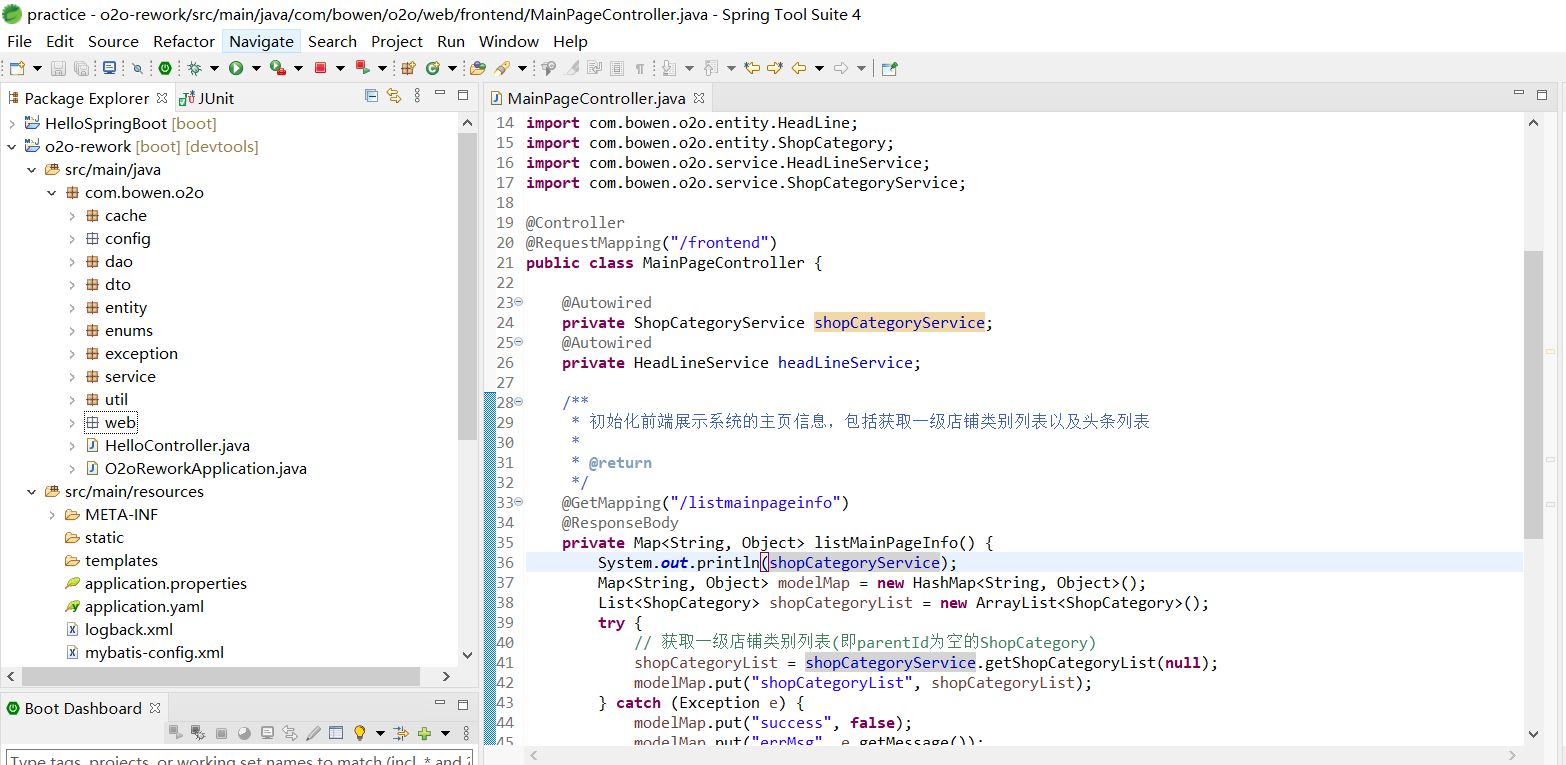Collapse the com.bowen.o2o package

click(52, 192)
